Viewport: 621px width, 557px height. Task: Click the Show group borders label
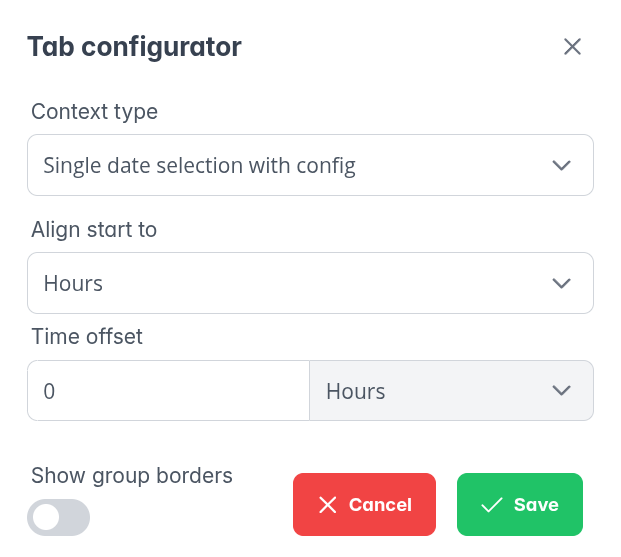pyautogui.click(x=132, y=475)
